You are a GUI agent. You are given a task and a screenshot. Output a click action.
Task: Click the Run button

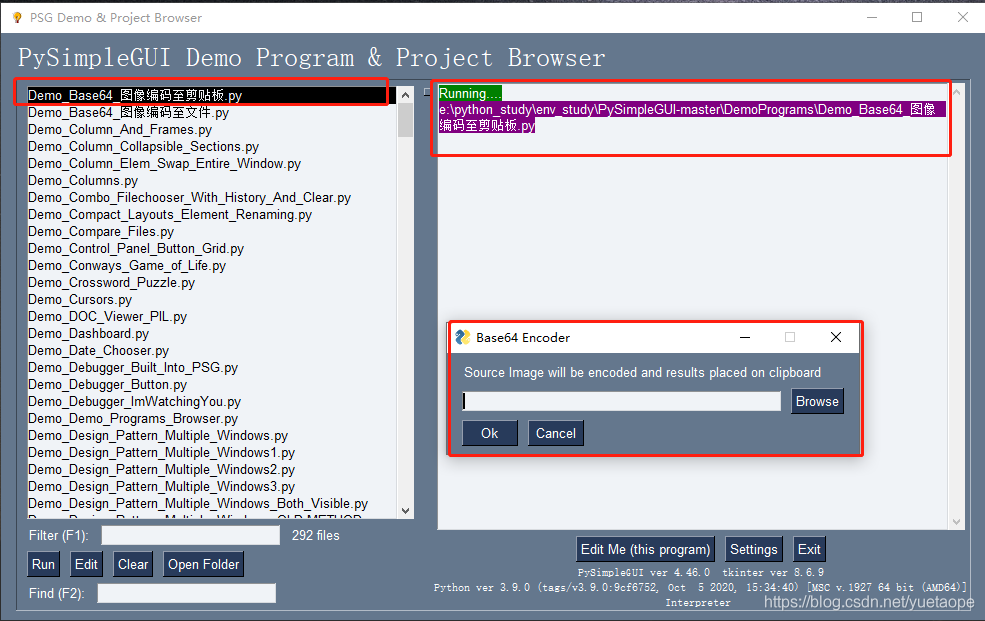pos(43,564)
